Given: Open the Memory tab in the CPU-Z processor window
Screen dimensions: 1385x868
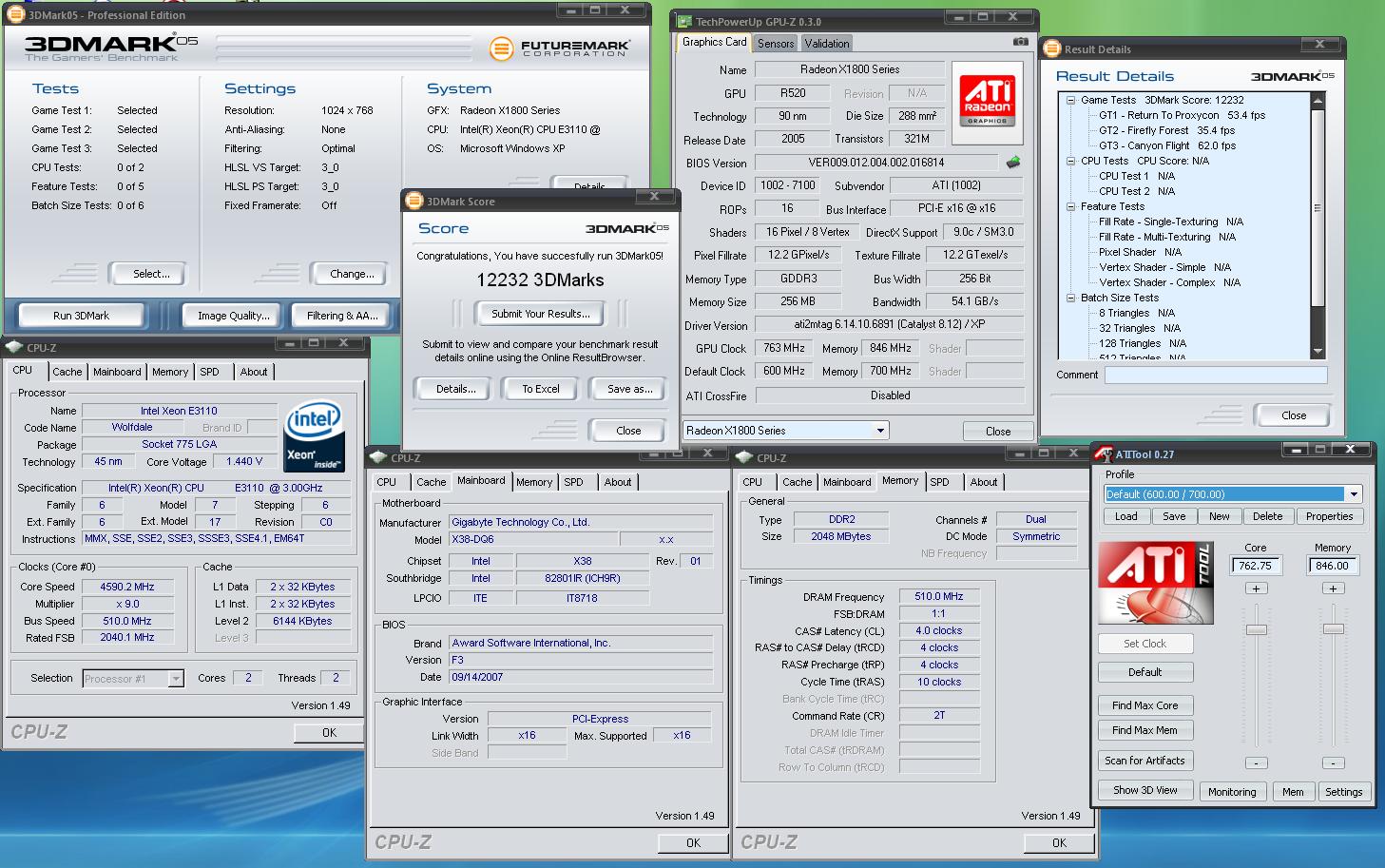Looking at the screenshot, I should (170, 372).
